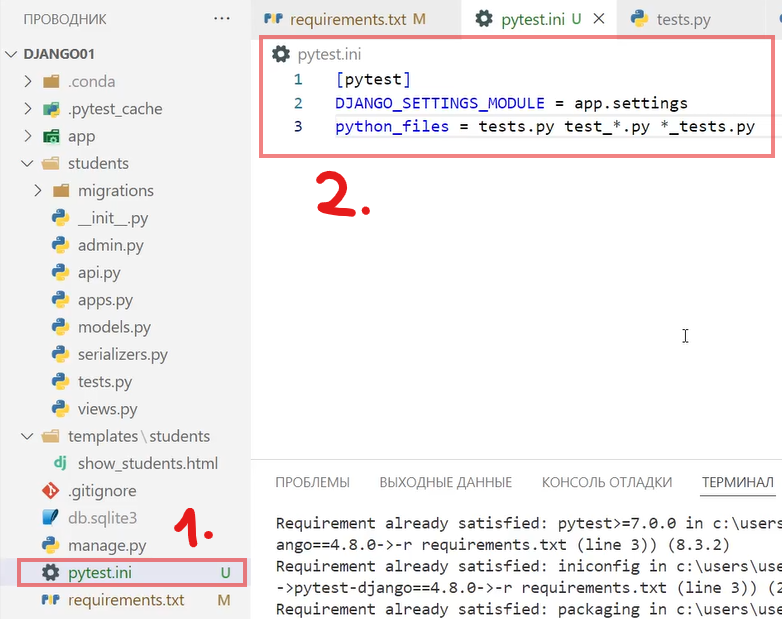Open the ПРОБЛЕМЫ panel tab

pyautogui.click(x=312, y=482)
